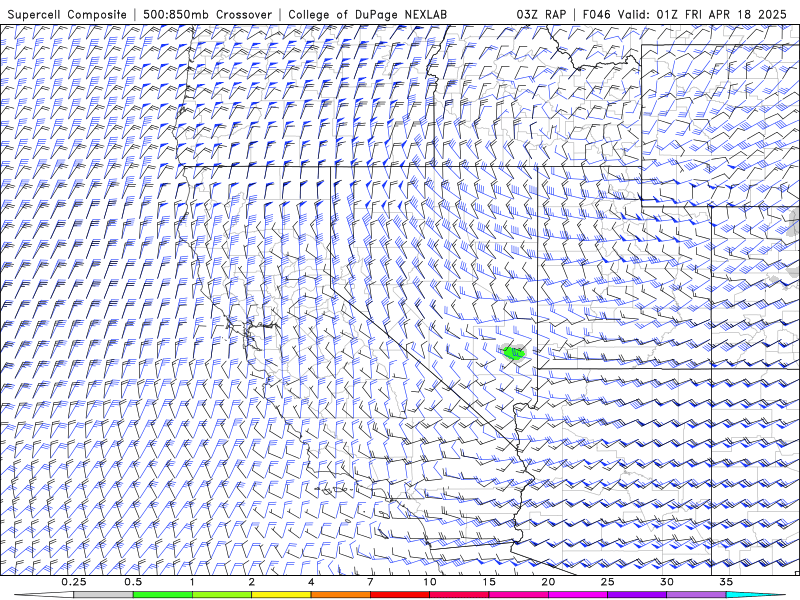Select the orange 4–7 color bar segment
The width and height of the screenshot is (800, 600).
[340, 595]
